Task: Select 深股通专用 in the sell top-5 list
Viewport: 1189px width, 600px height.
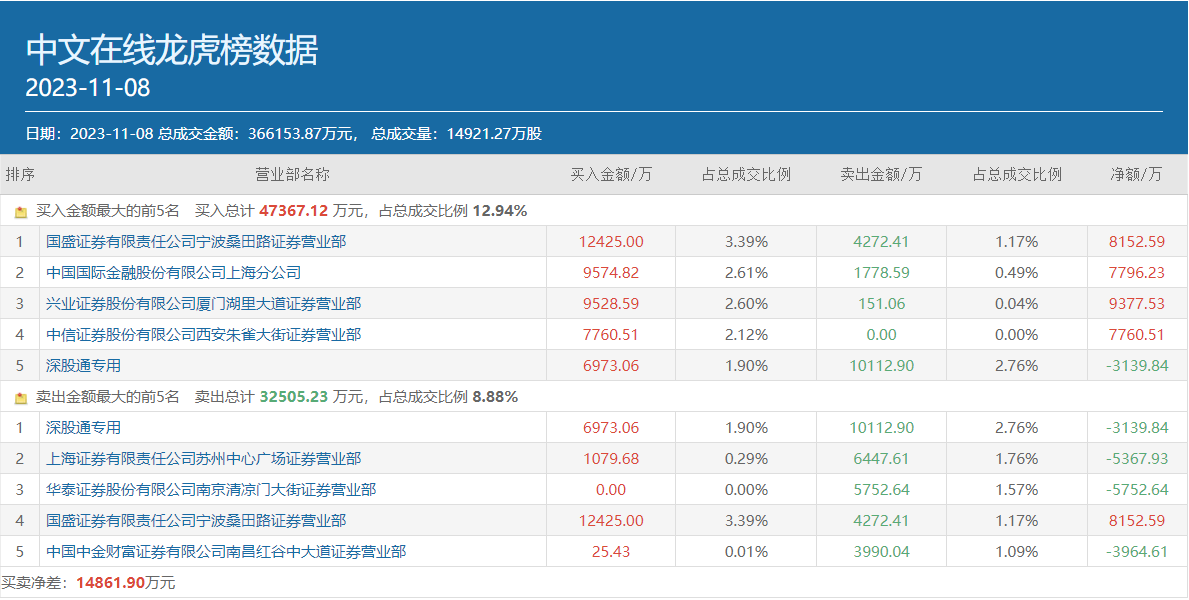Action: click(x=83, y=428)
